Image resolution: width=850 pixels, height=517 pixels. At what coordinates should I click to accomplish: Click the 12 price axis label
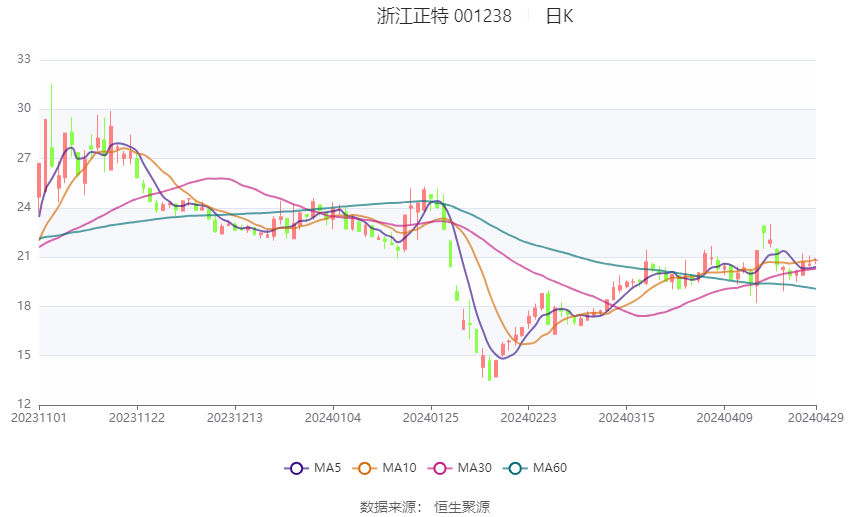click(24, 404)
